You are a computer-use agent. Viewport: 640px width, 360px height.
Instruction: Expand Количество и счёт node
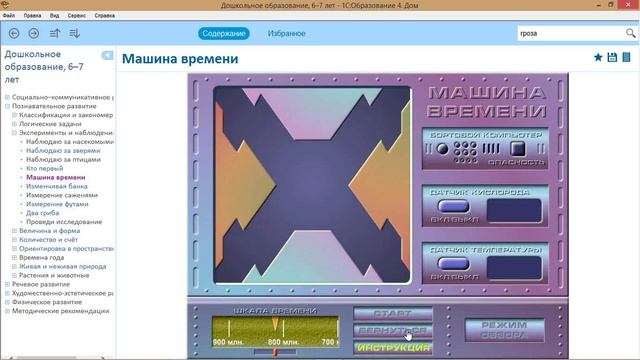click(14, 240)
